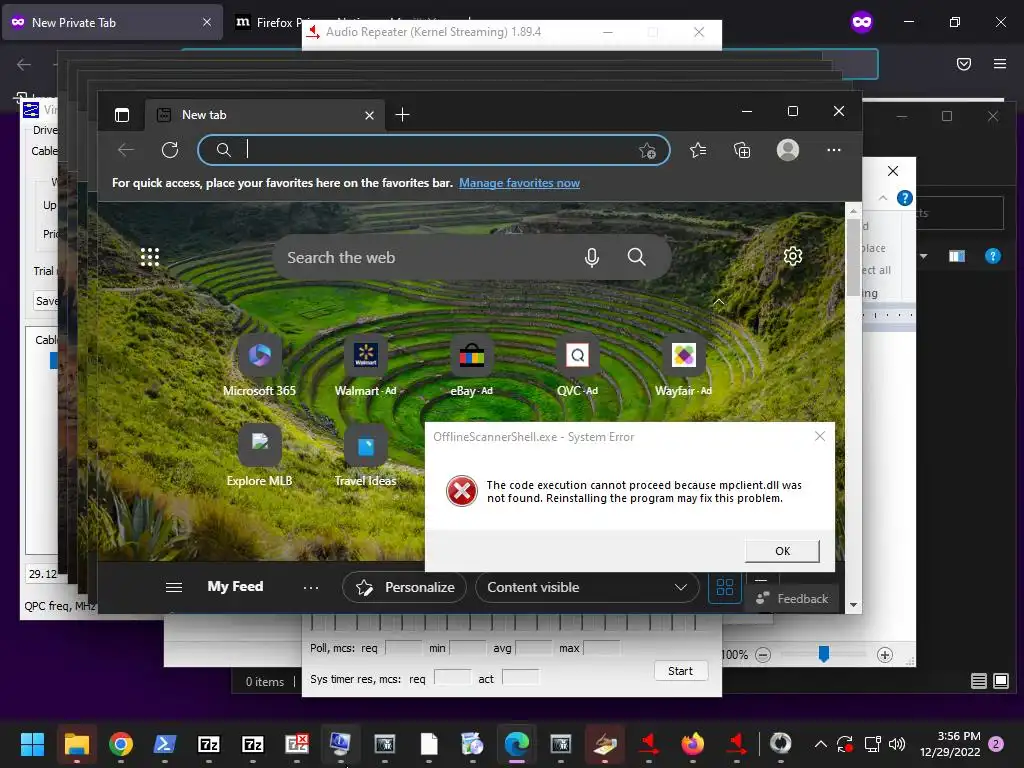
Task: Open PowerShell from the taskbar
Action: point(165,744)
